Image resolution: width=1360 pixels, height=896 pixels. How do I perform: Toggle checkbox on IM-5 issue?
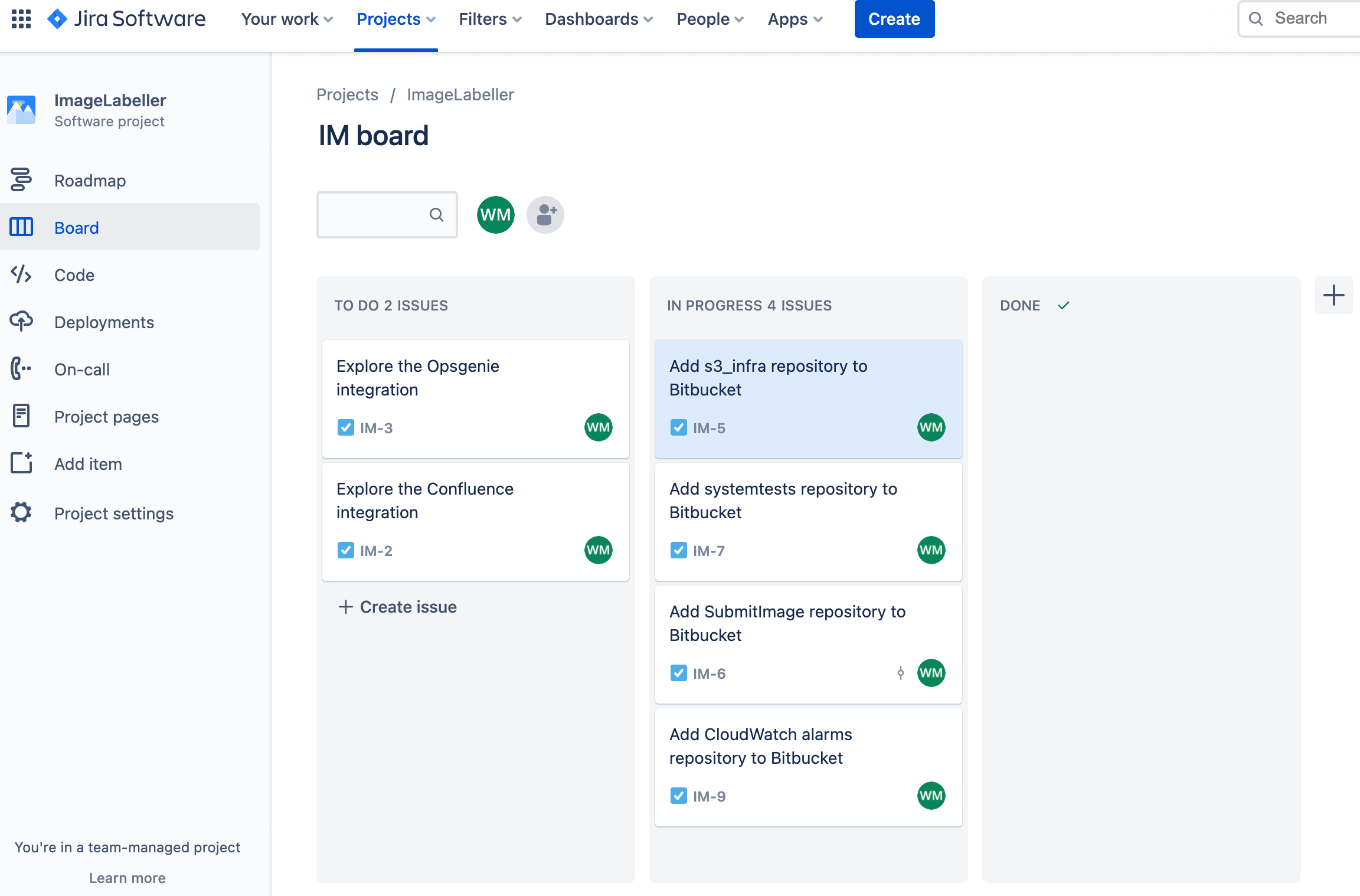[678, 428]
